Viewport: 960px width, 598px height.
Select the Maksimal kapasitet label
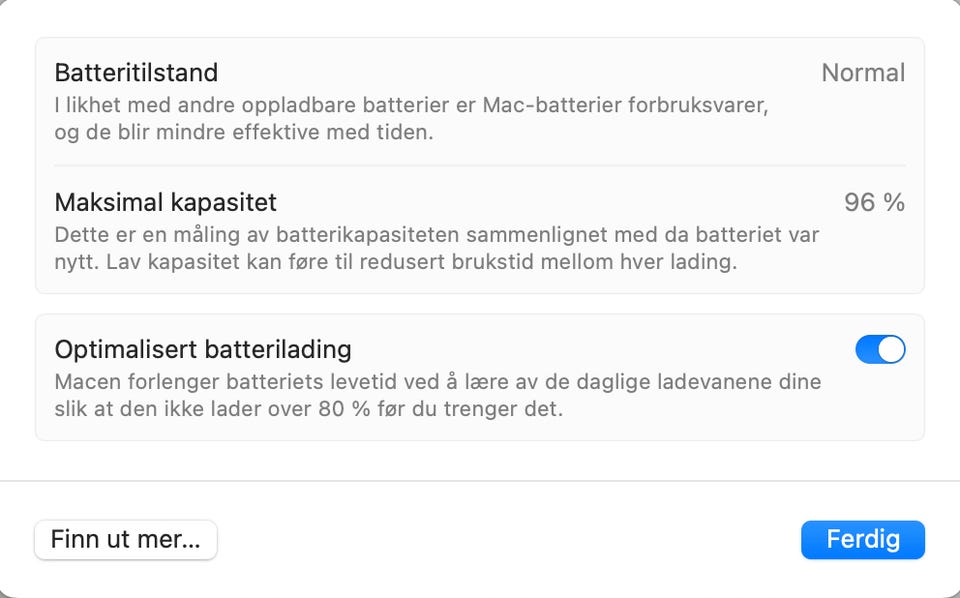165,202
